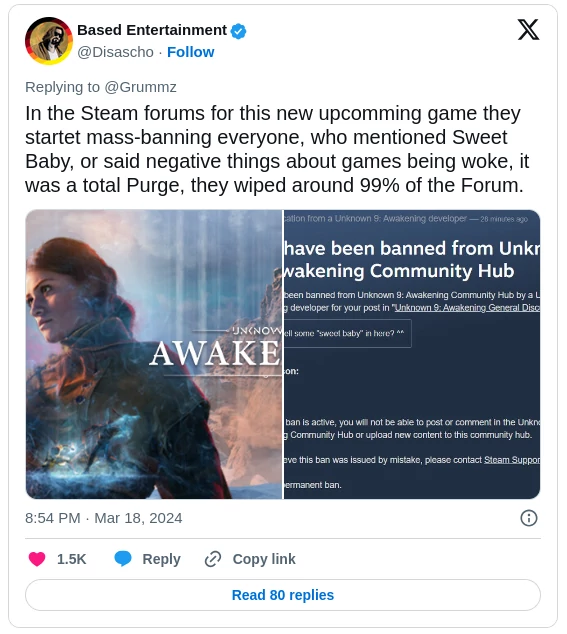View the Unknown 9 Awakening artwork image

[x=154, y=354]
